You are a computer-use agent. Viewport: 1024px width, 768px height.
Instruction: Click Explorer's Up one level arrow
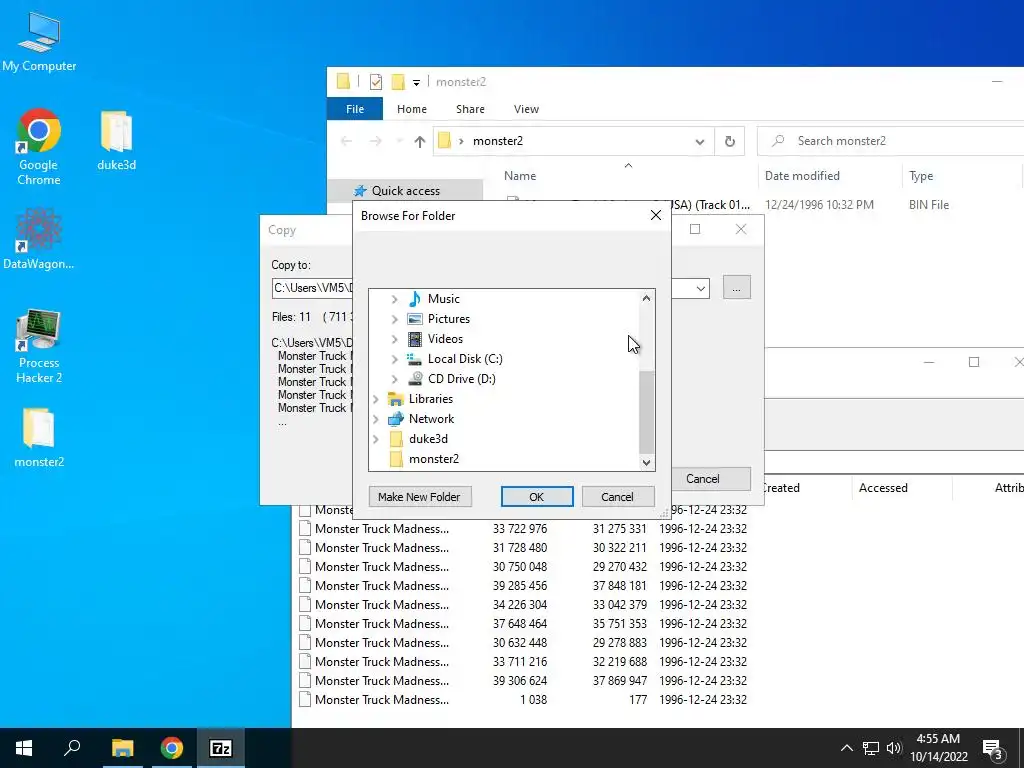tap(419, 141)
